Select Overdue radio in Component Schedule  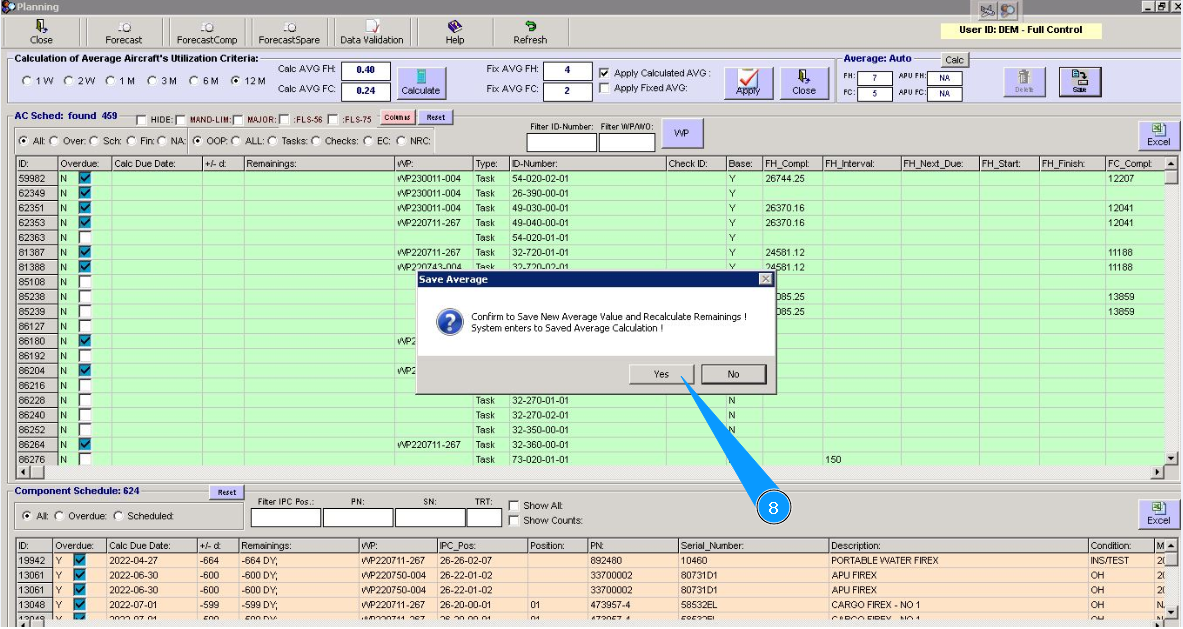pyautogui.click(x=59, y=516)
